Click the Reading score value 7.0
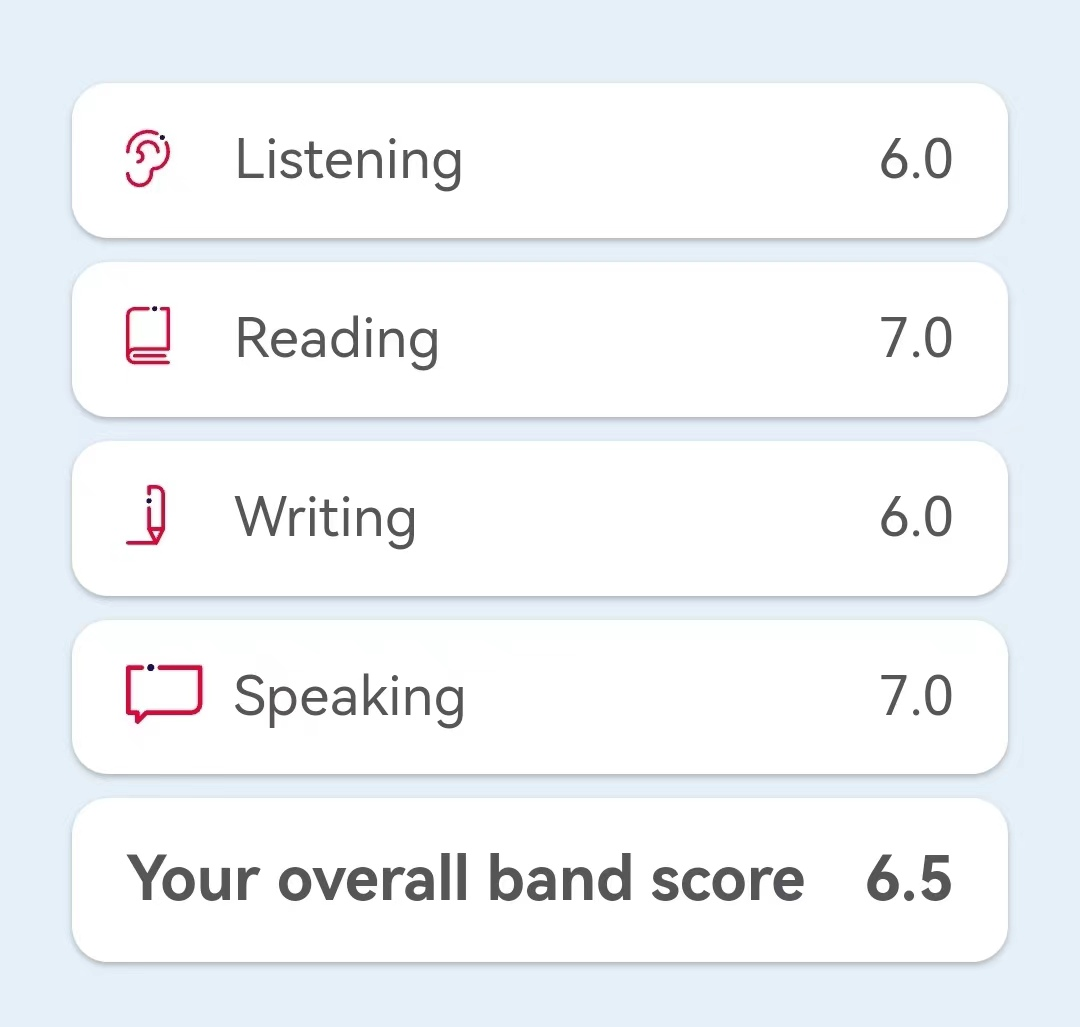Screen dimensions: 1080x1027 click(915, 338)
